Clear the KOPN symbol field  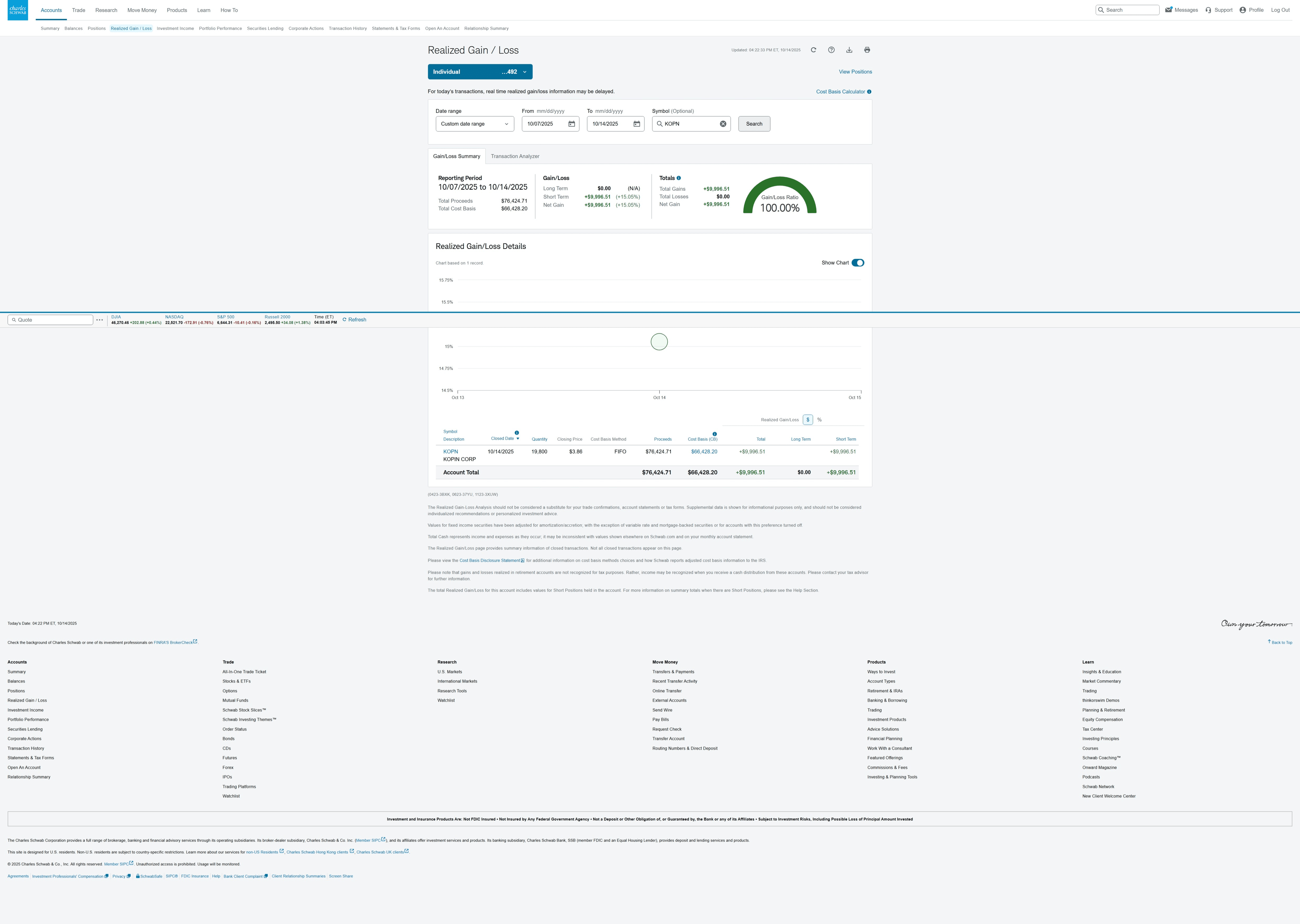tap(723, 124)
